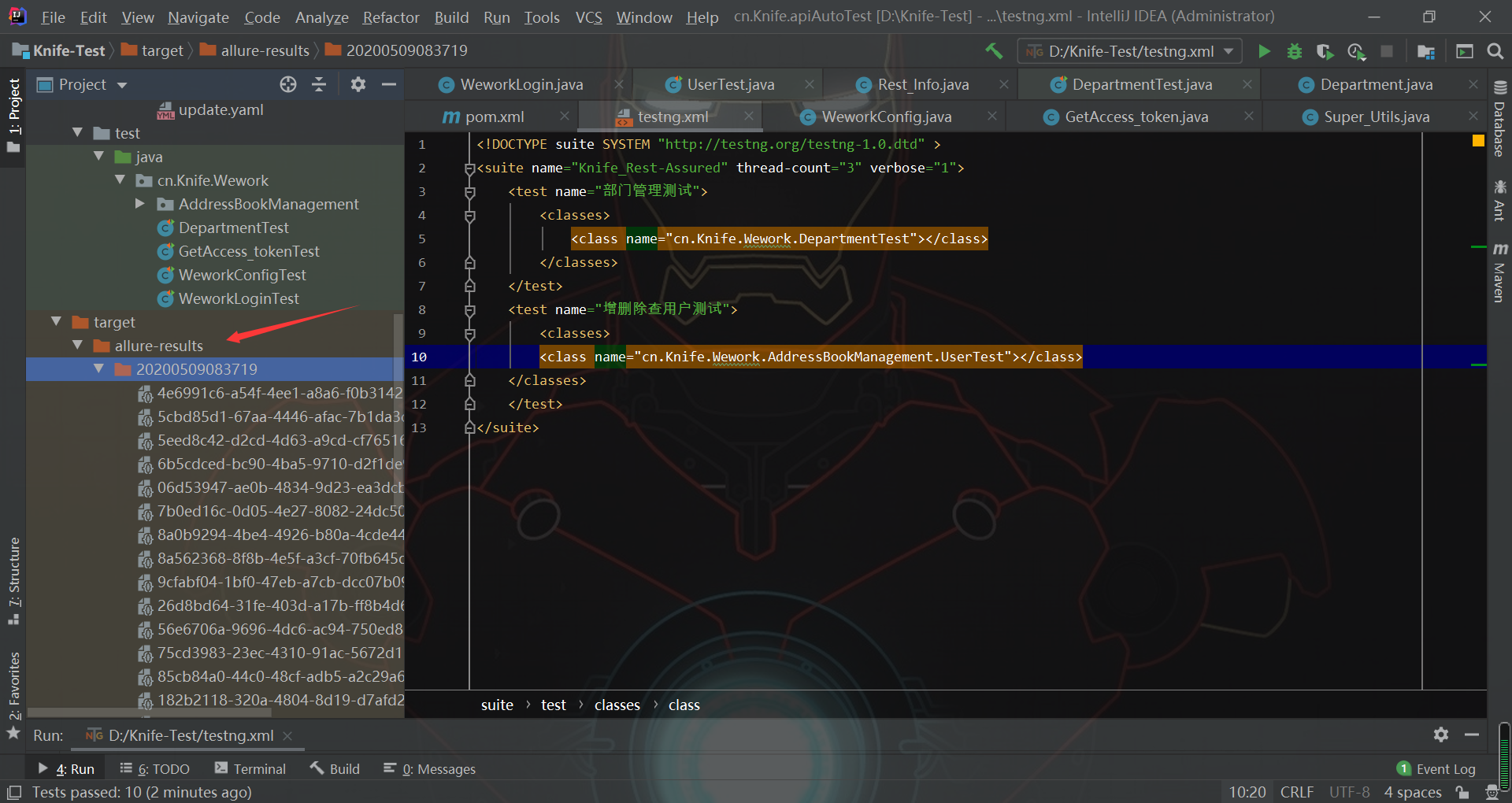Open run configuration dropdown D:/Knife-Test/testng.xml
Viewport: 1512px width, 803px height.
click(x=1130, y=51)
